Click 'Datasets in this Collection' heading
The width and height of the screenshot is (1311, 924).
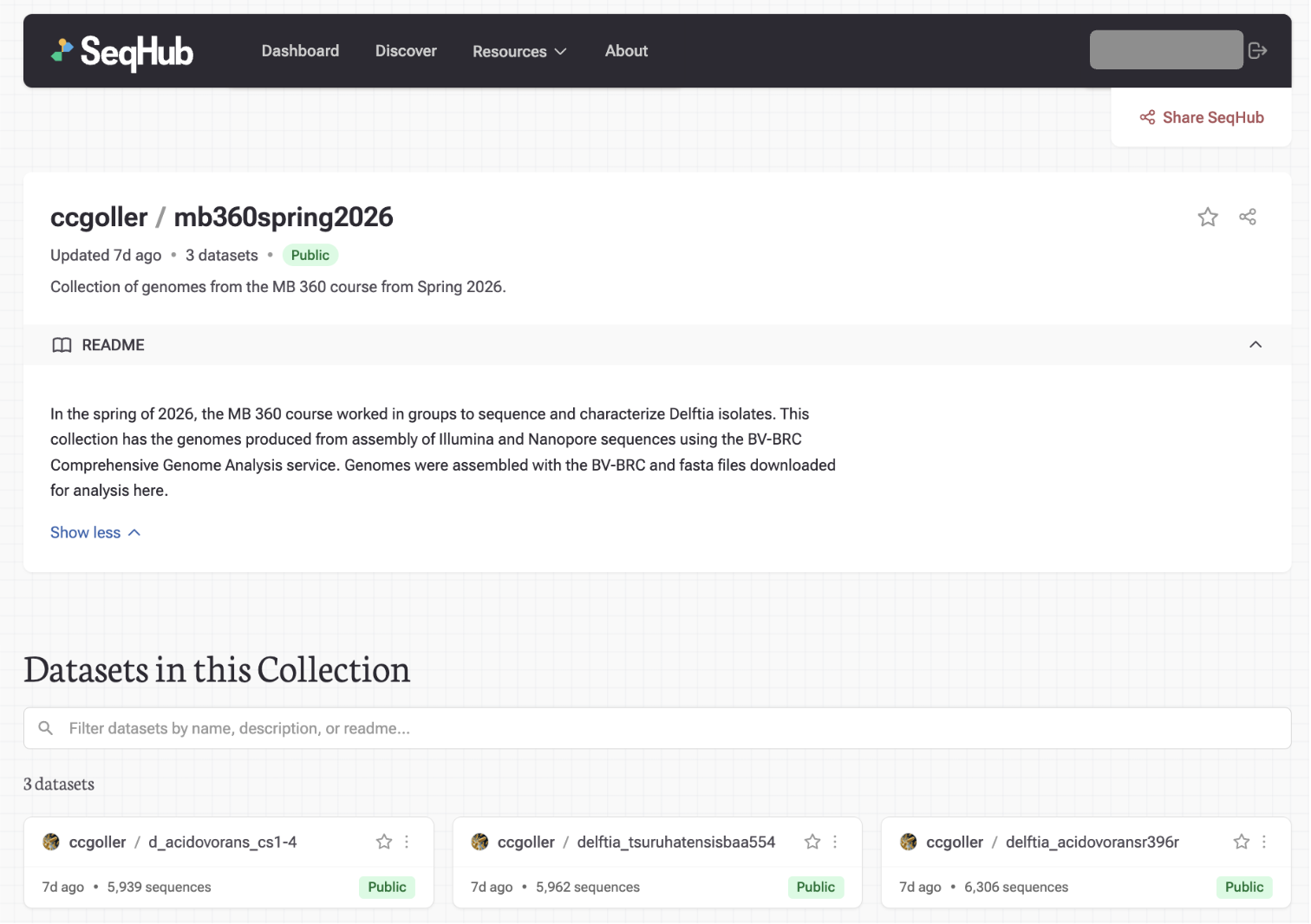pos(217,670)
